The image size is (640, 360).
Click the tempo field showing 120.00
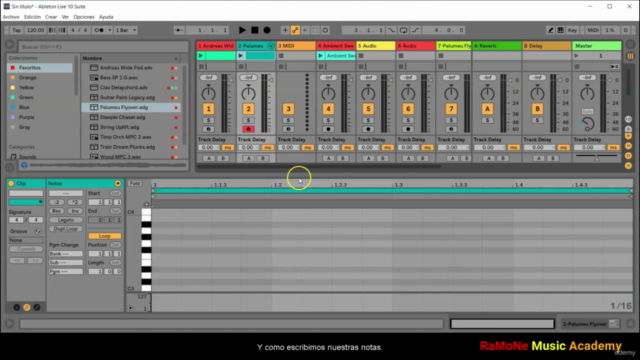click(x=35, y=30)
